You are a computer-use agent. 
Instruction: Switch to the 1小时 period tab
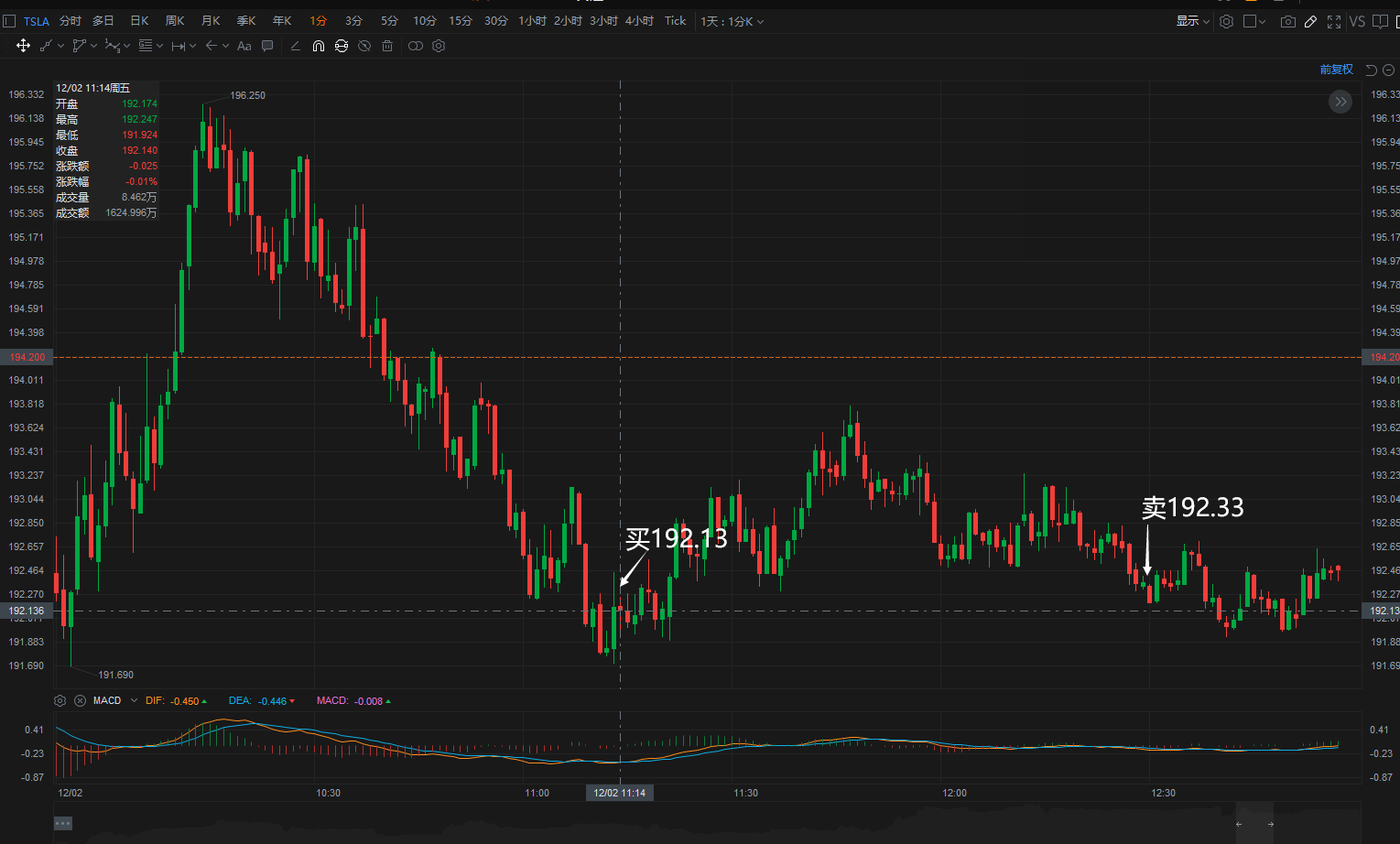[x=532, y=21]
